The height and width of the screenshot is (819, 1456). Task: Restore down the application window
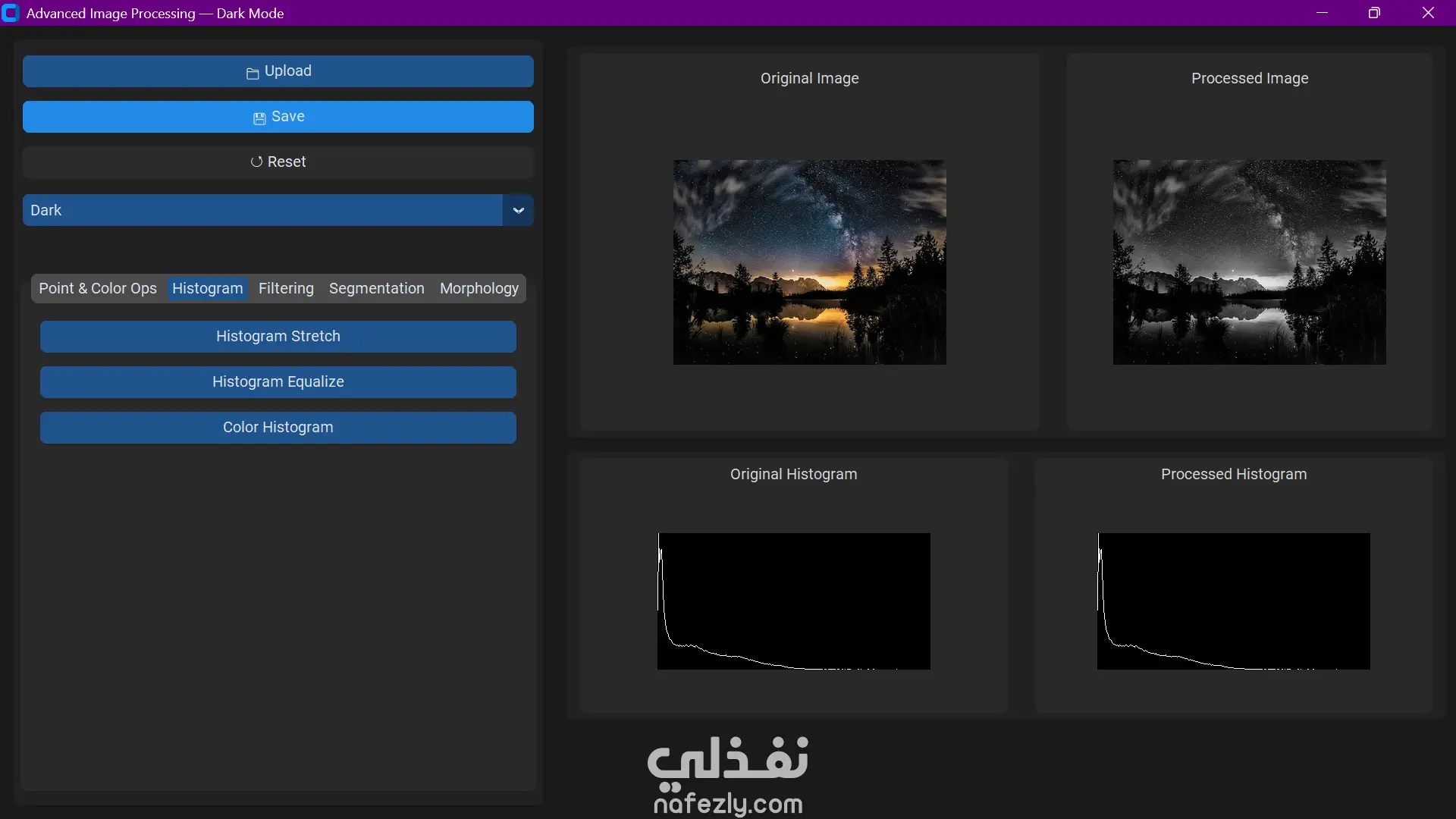pos(1374,13)
